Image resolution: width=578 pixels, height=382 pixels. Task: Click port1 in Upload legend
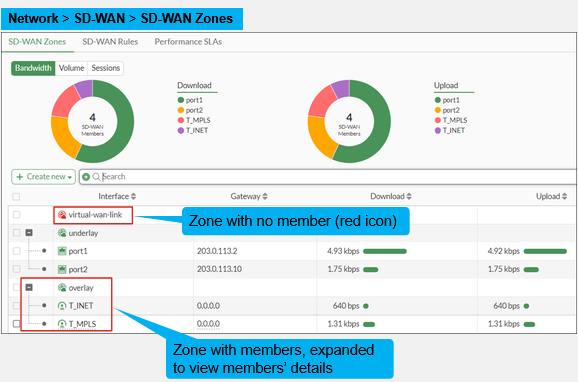coord(447,100)
